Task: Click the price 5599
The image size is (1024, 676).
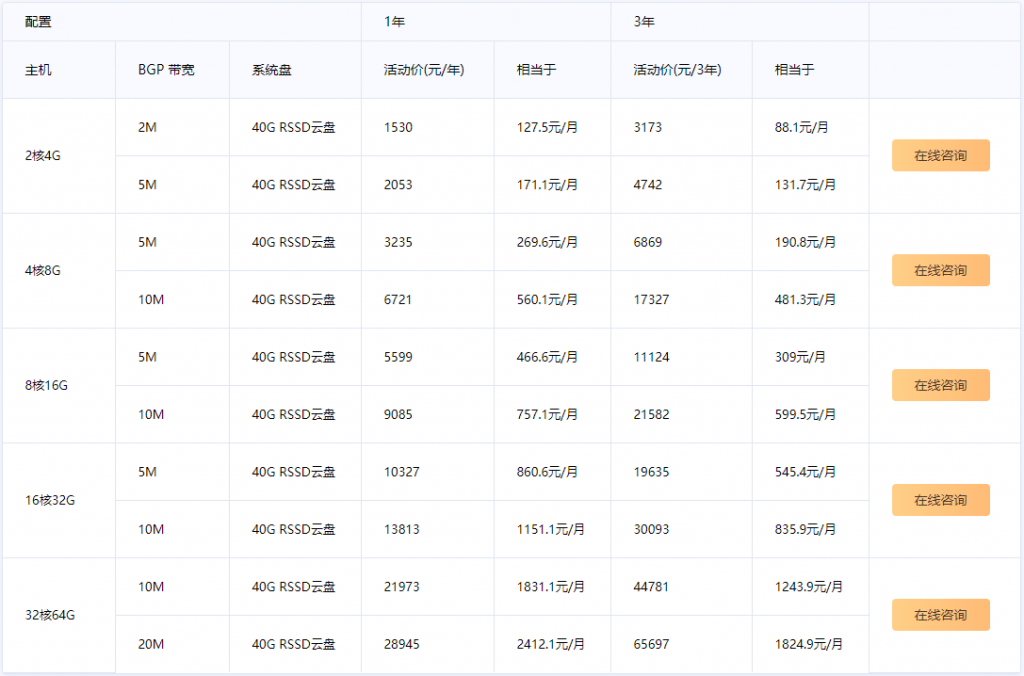Action: click(x=398, y=357)
